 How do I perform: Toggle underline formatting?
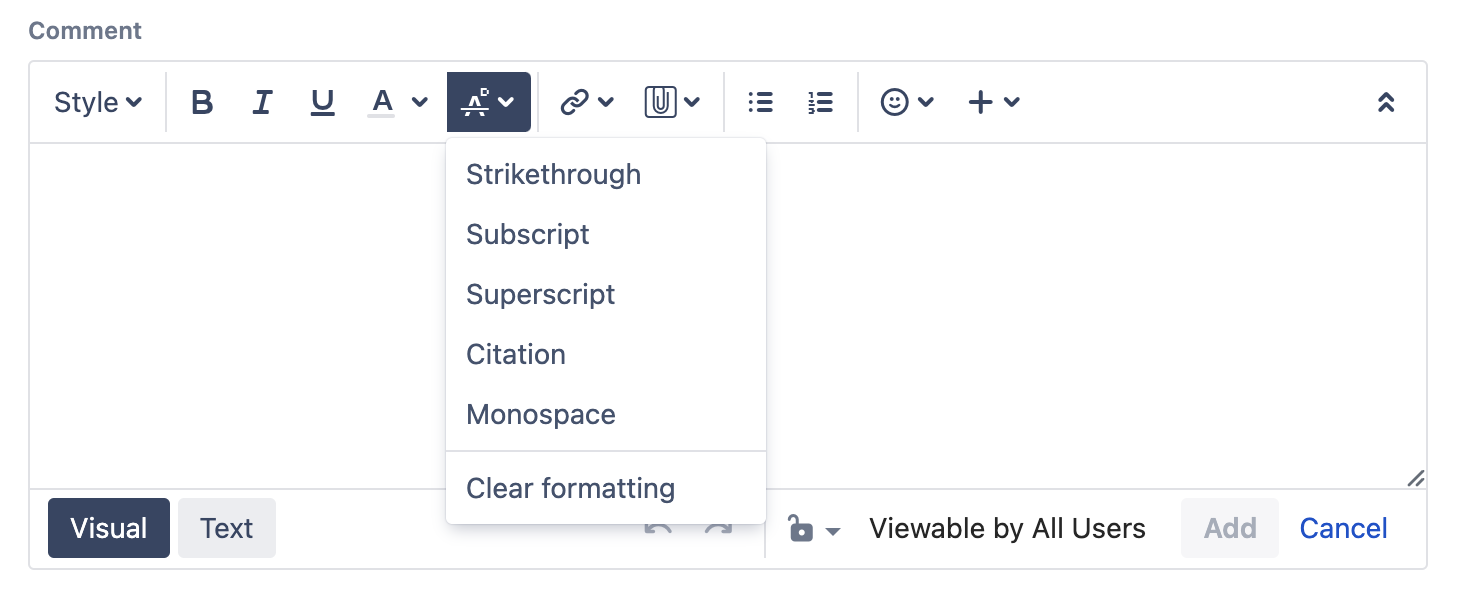tap(322, 102)
